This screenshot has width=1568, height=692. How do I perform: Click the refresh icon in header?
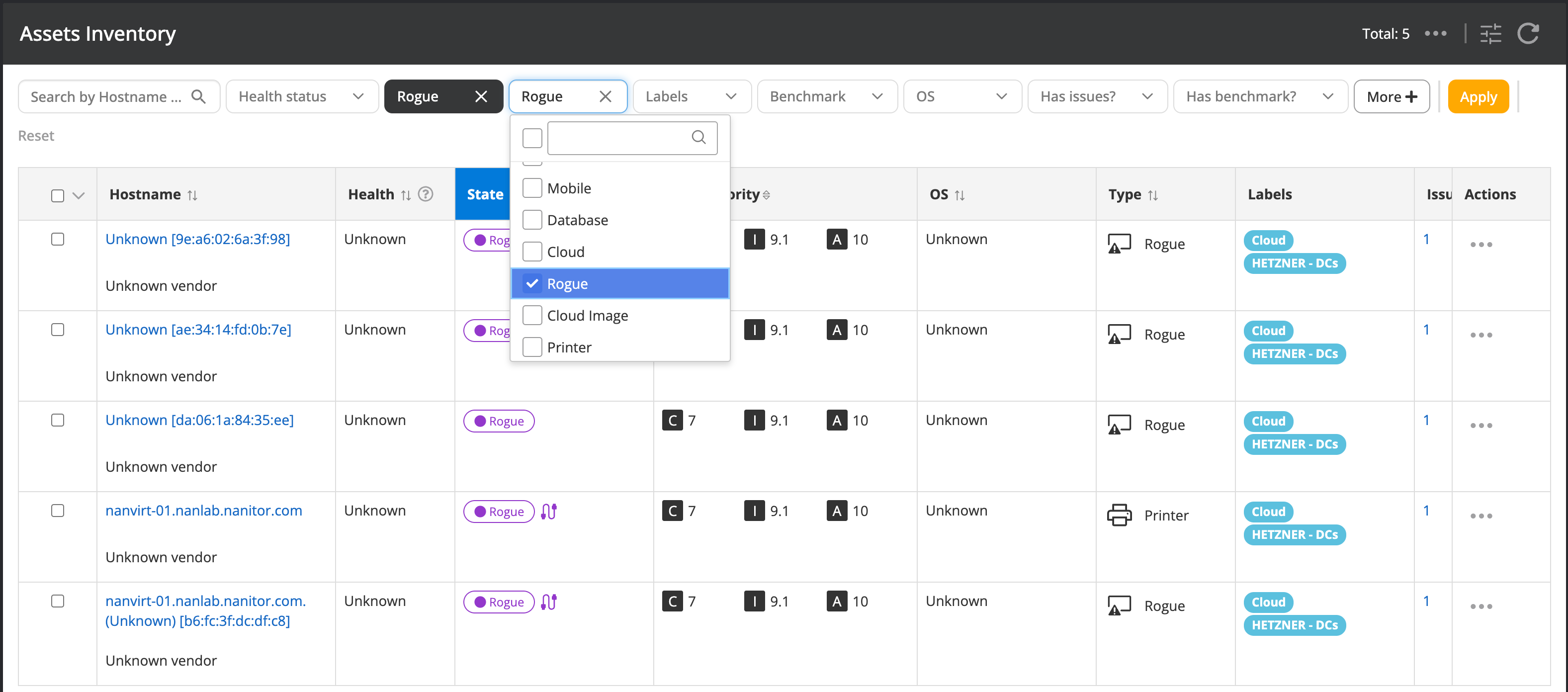1528,33
